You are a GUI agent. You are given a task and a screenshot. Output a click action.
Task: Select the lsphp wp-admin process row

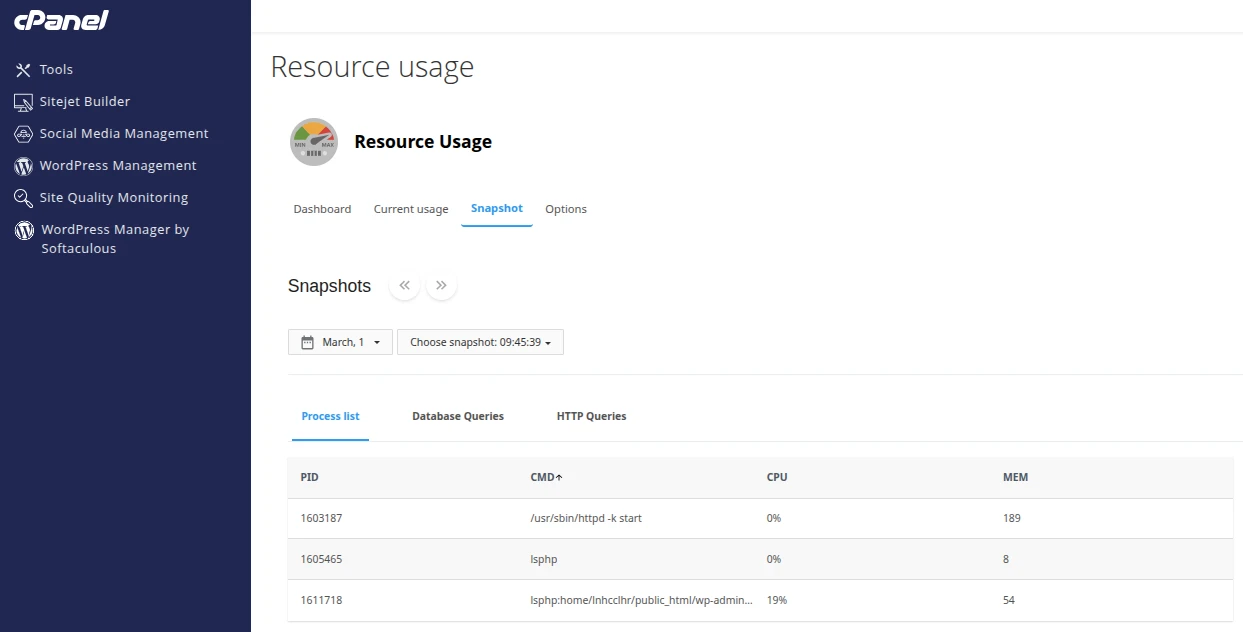click(643, 600)
